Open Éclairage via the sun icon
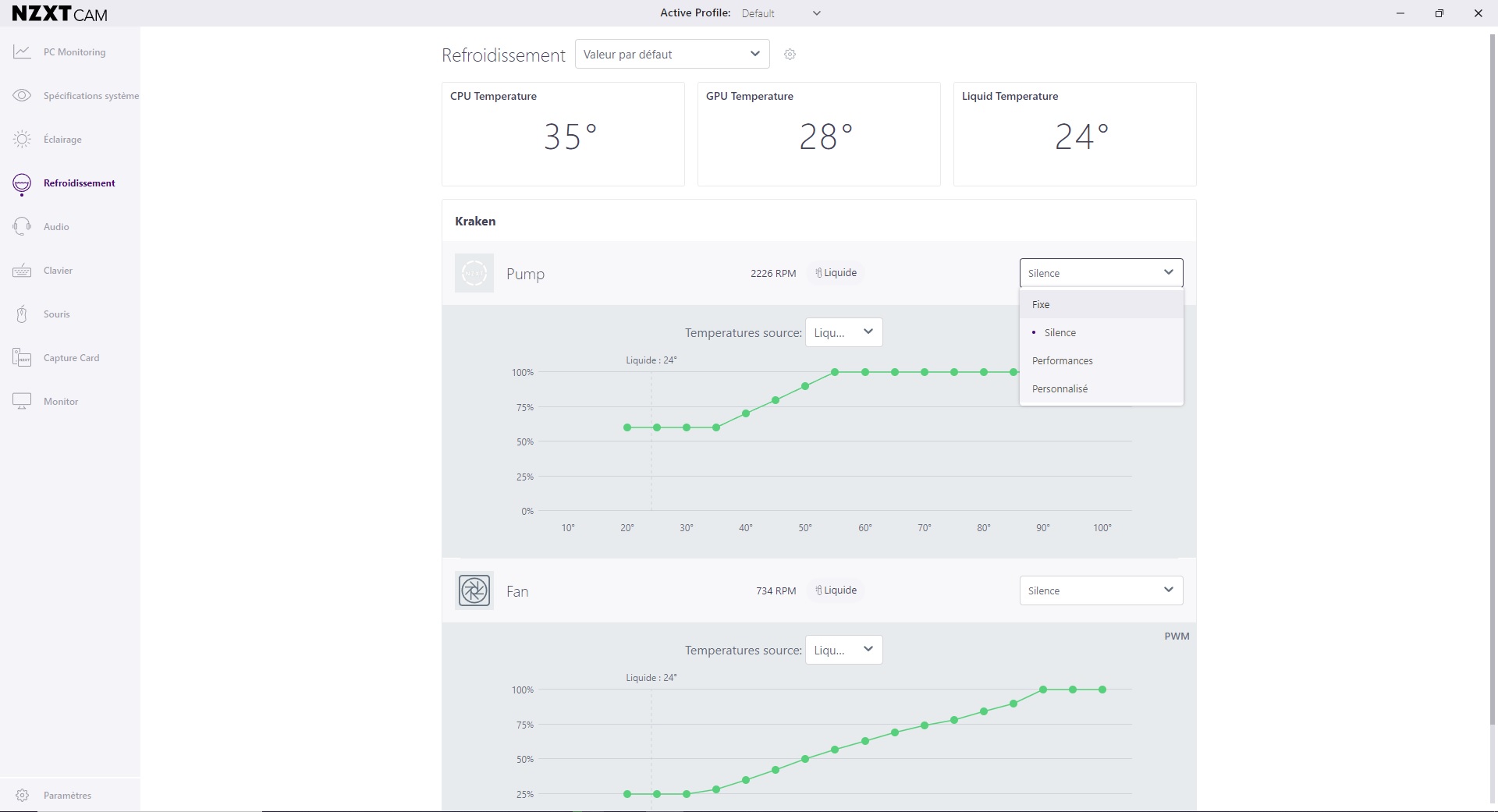1498x812 pixels. (x=22, y=140)
